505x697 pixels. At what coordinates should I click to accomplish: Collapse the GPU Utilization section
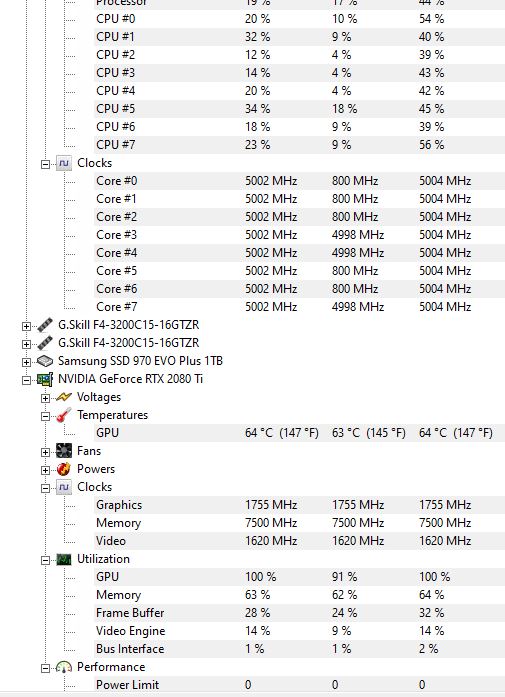coord(45,561)
